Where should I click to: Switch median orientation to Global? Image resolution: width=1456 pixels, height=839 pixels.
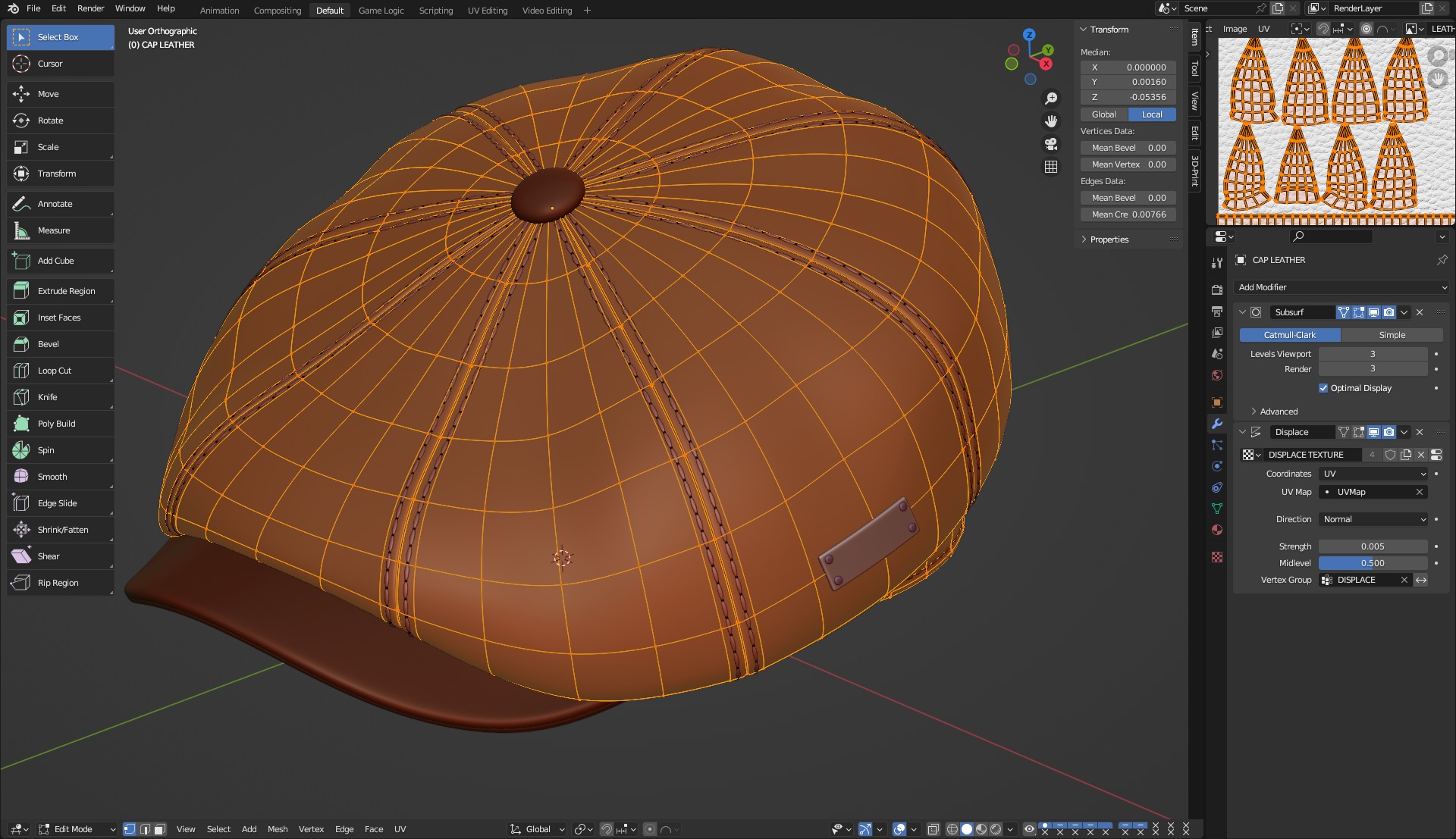tap(1104, 114)
